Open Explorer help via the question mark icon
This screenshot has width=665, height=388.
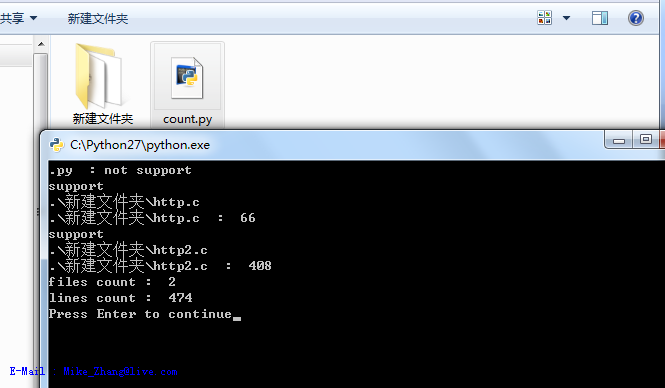(x=636, y=18)
